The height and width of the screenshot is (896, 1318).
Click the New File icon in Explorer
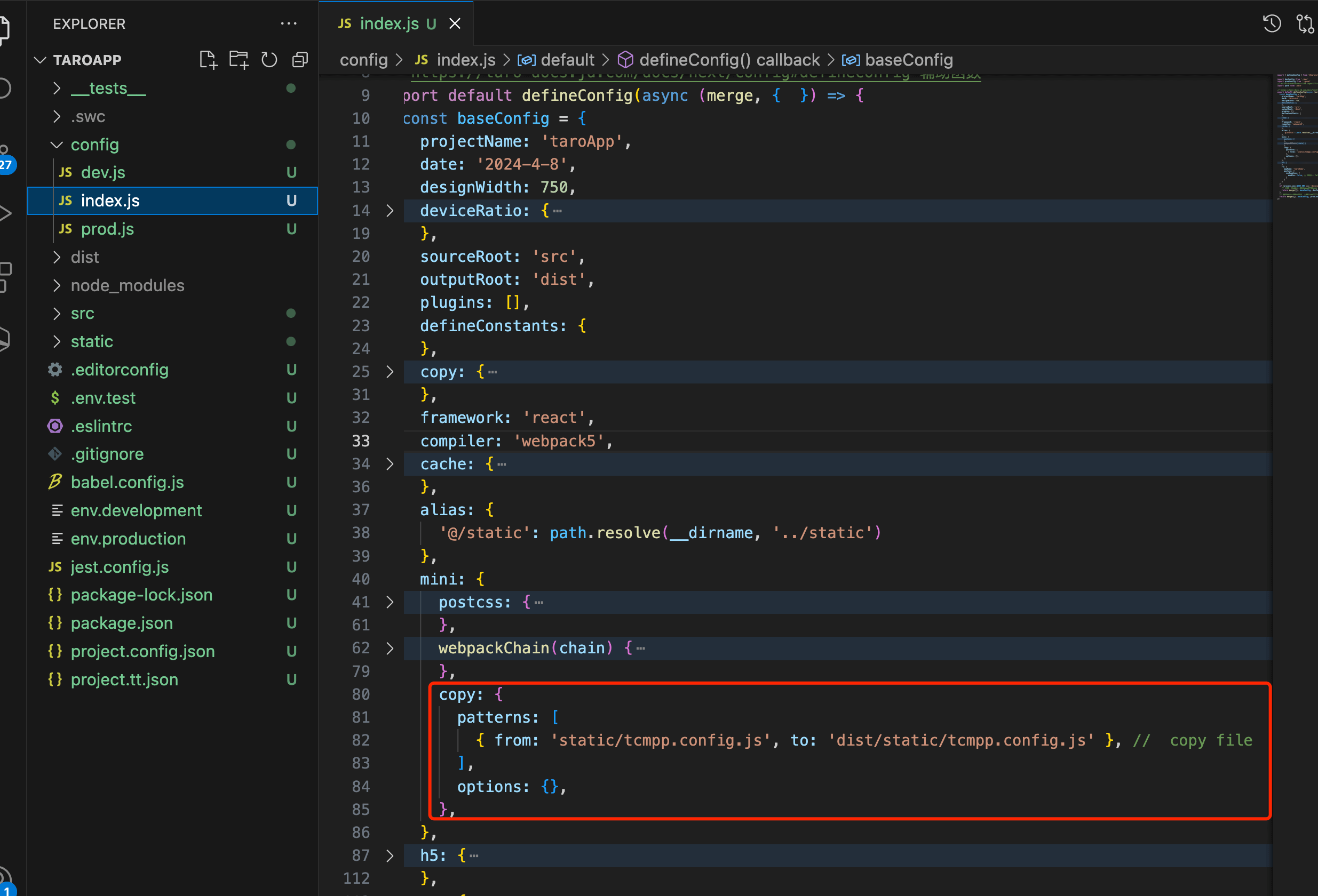point(208,60)
